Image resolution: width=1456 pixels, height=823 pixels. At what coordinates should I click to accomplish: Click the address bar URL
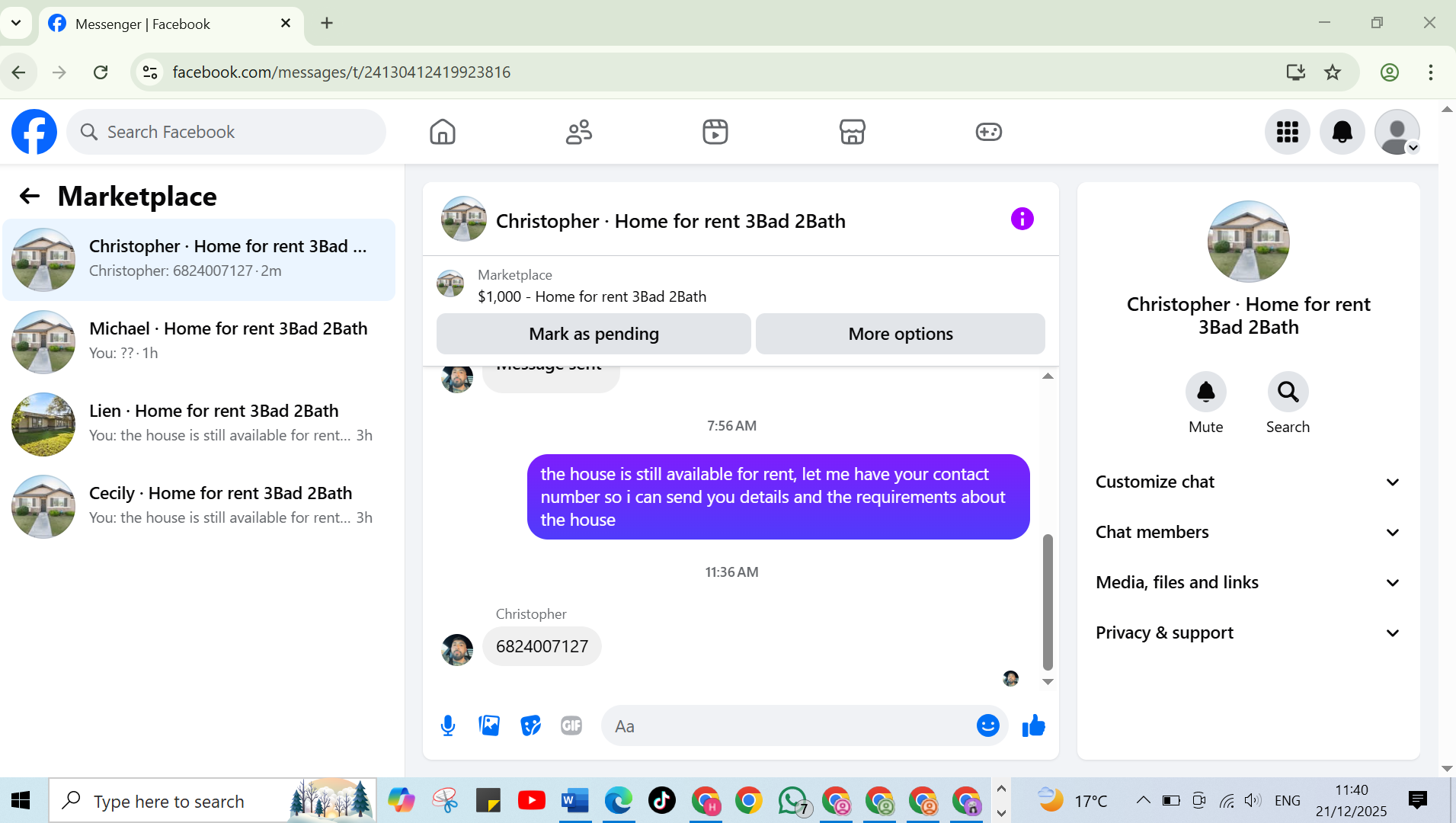click(x=341, y=72)
